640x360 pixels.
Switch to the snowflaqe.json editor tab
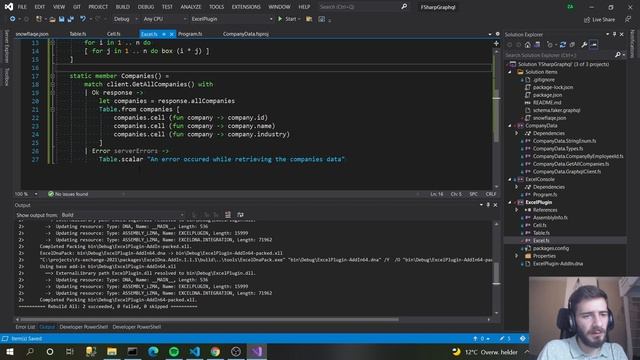32,34
